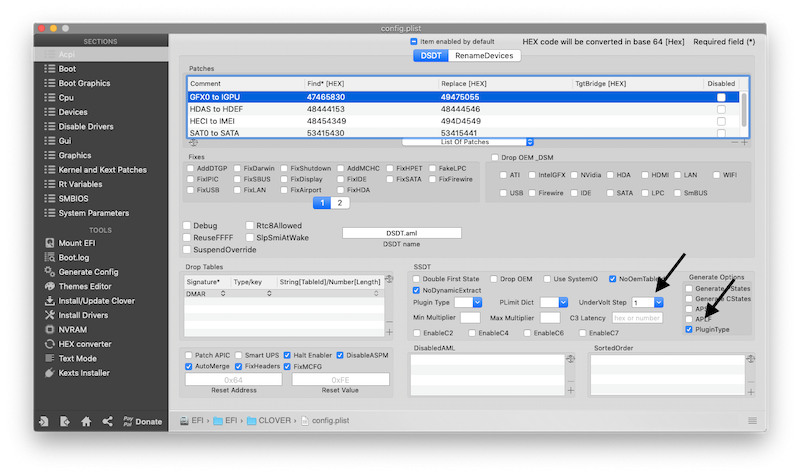Click the import config icon in bottom toolbar
Viewport: 800px width, 476px height.
tap(44, 421)
